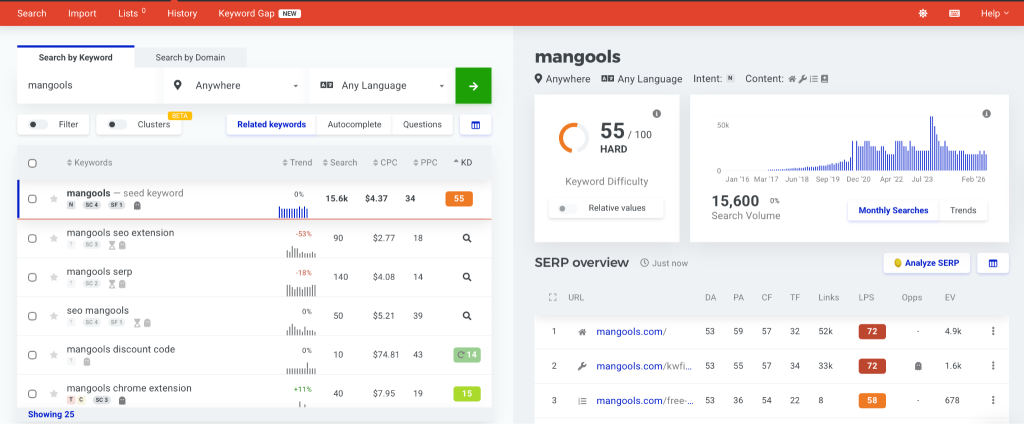Screen dimensions: 1024x424
Task: Open the keyboard shortcuts icon
Action: tap(954, 13)
